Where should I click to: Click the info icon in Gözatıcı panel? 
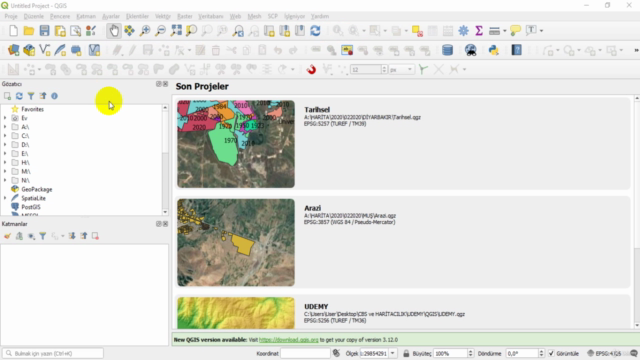(x=54, y=96)
